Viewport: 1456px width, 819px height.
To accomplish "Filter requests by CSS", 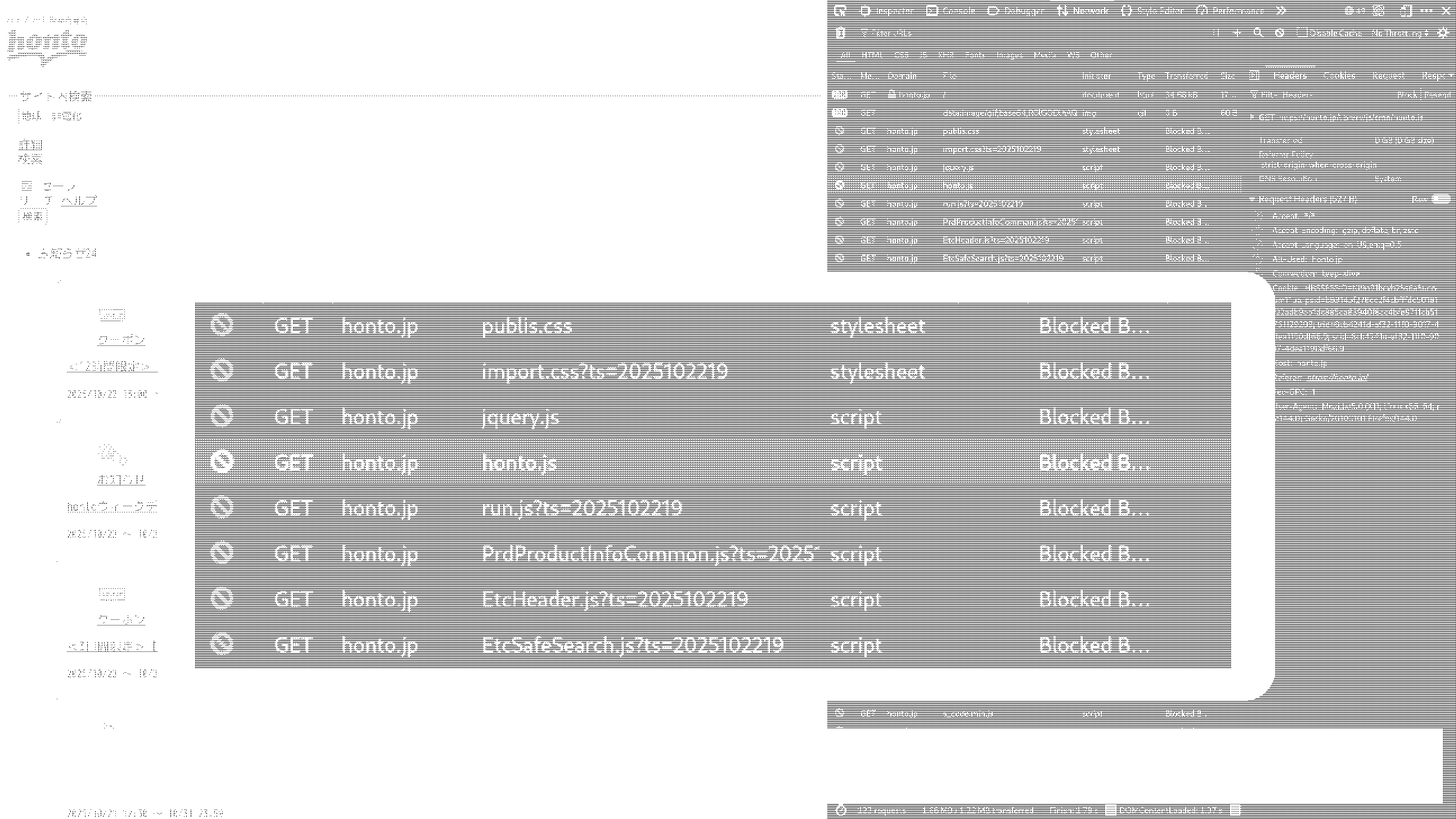I will 902,55.
